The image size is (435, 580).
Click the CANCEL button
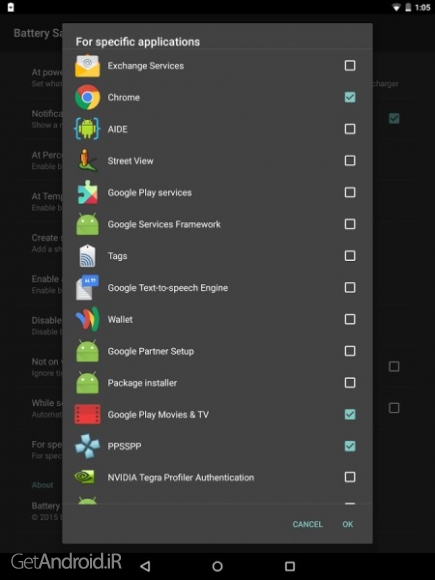point(307,524)
